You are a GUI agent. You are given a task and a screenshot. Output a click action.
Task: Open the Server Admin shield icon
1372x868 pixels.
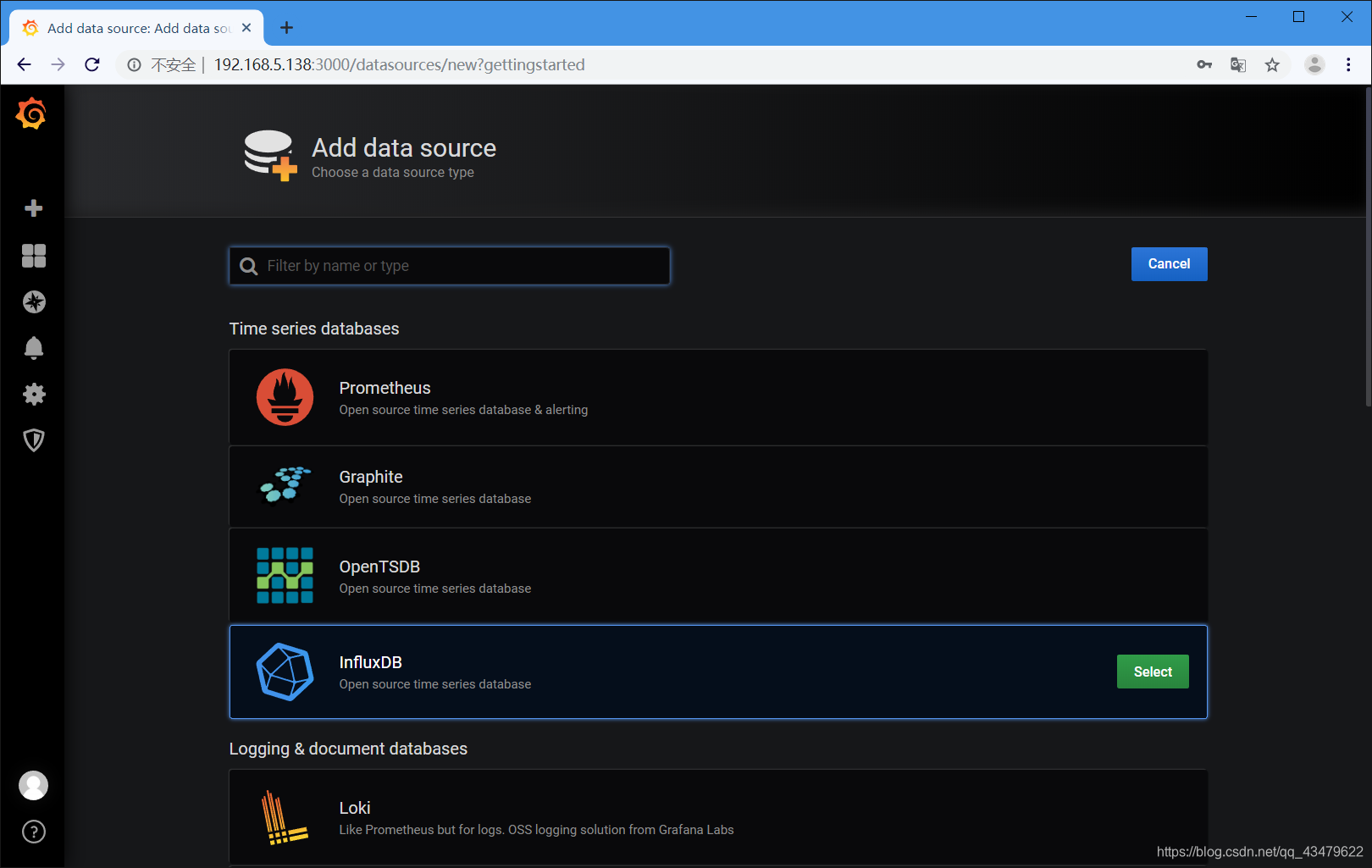click(x=34, y=440)
